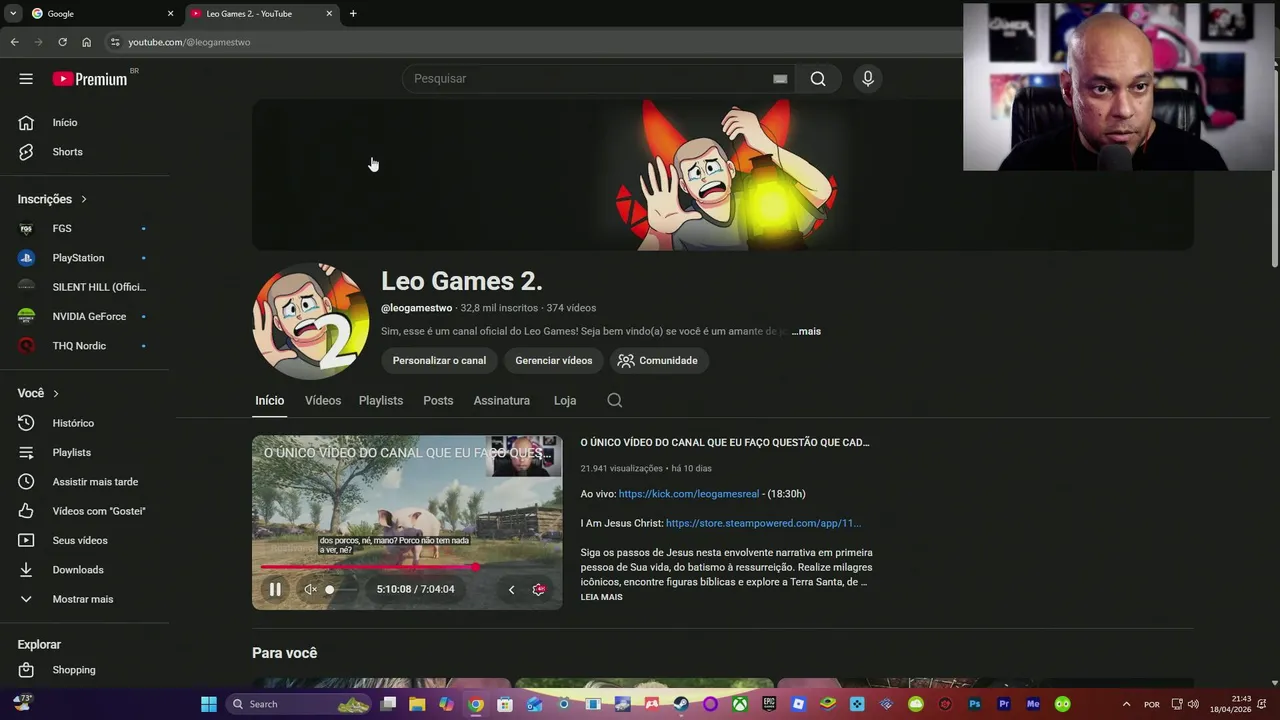This screenshot has width=1280, height=720.
Task: Unmute the featured video player
Action: 310,589
